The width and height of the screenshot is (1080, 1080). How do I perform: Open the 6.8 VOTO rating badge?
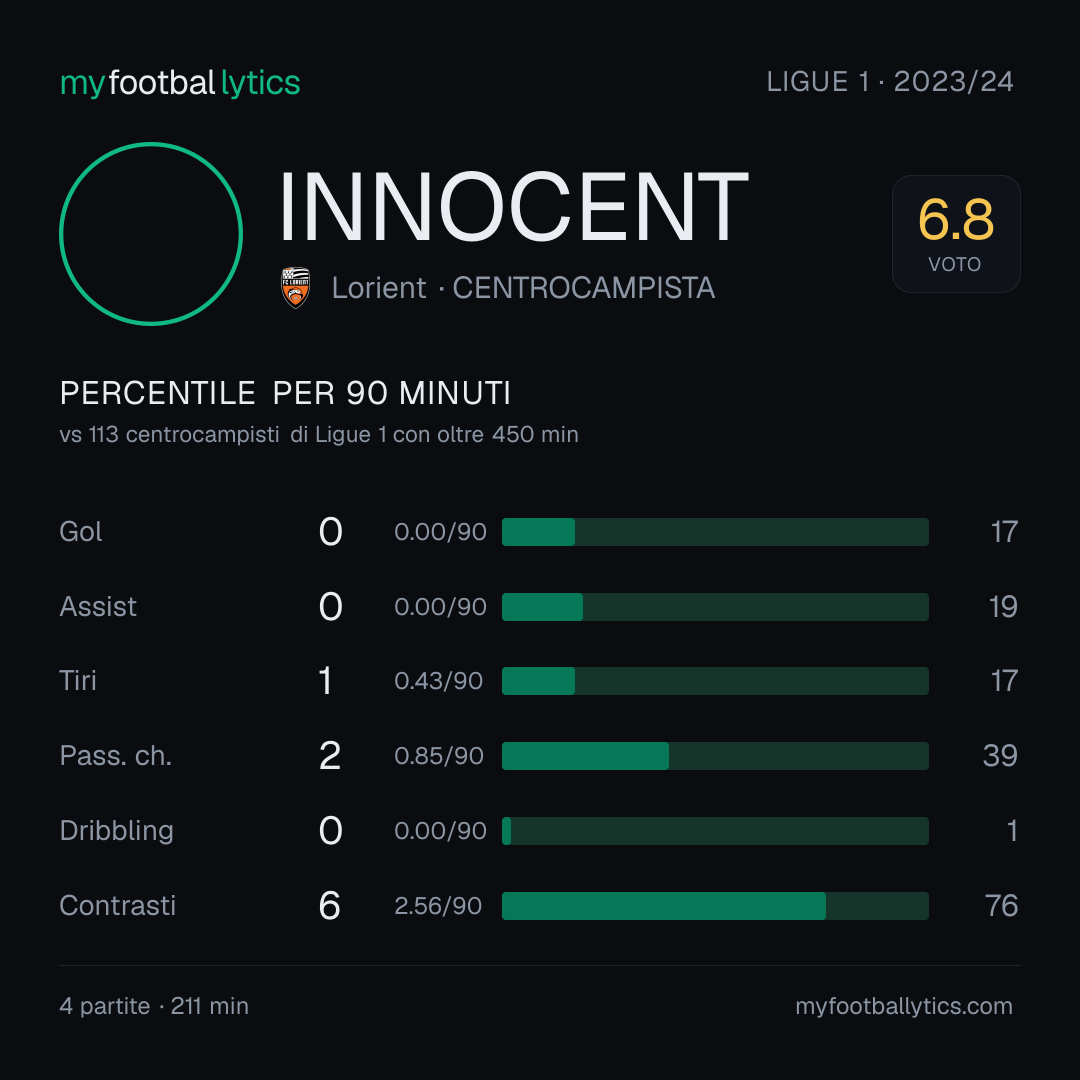[x=956, y=233]
